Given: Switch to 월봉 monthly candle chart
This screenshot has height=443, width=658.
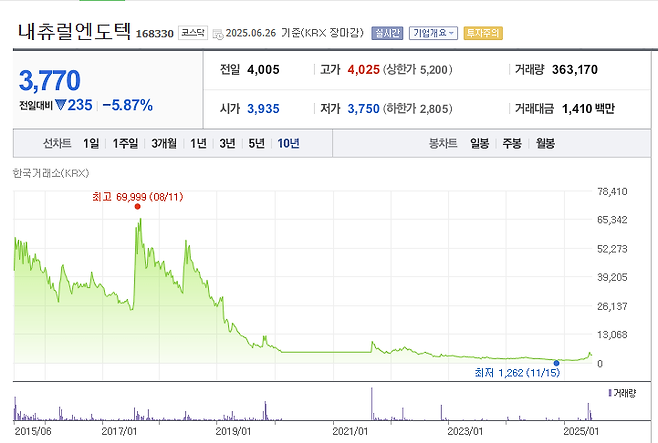Looking at the screenshot, I should coord(545,143).
